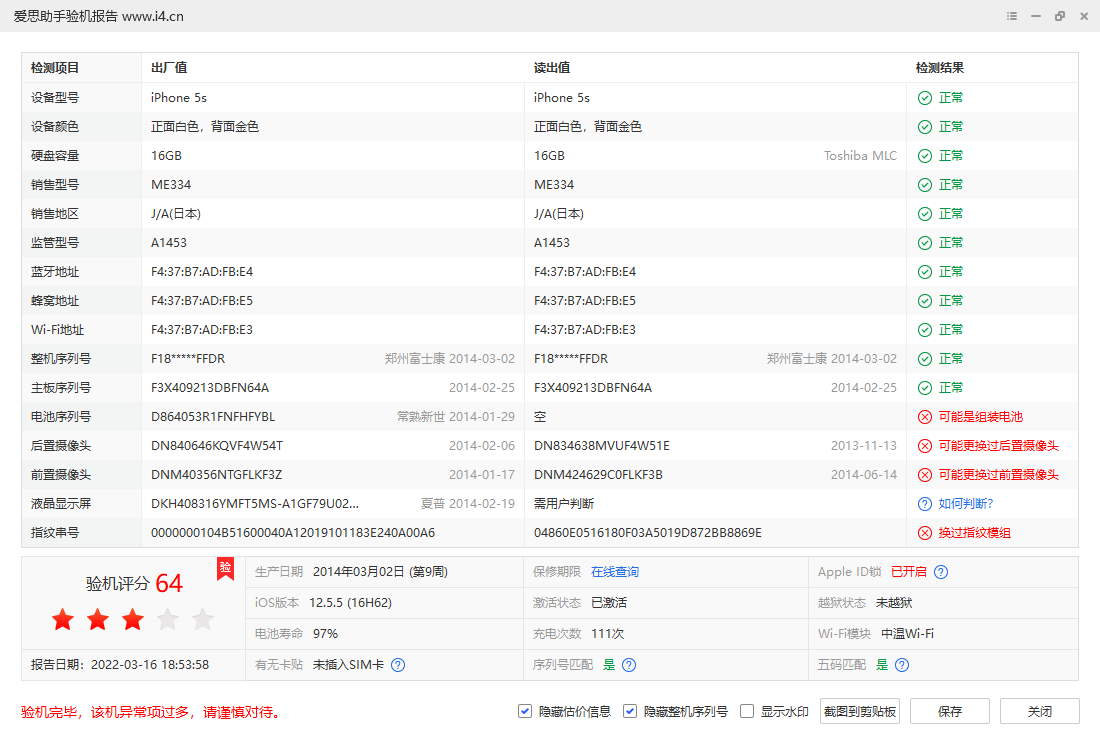Click the 充电次数 111次 value
1100x749 pixels.
pos(608,634)
